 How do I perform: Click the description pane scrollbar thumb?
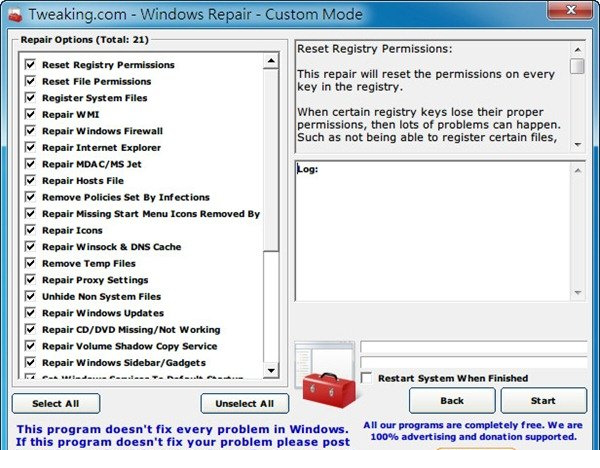578,65
